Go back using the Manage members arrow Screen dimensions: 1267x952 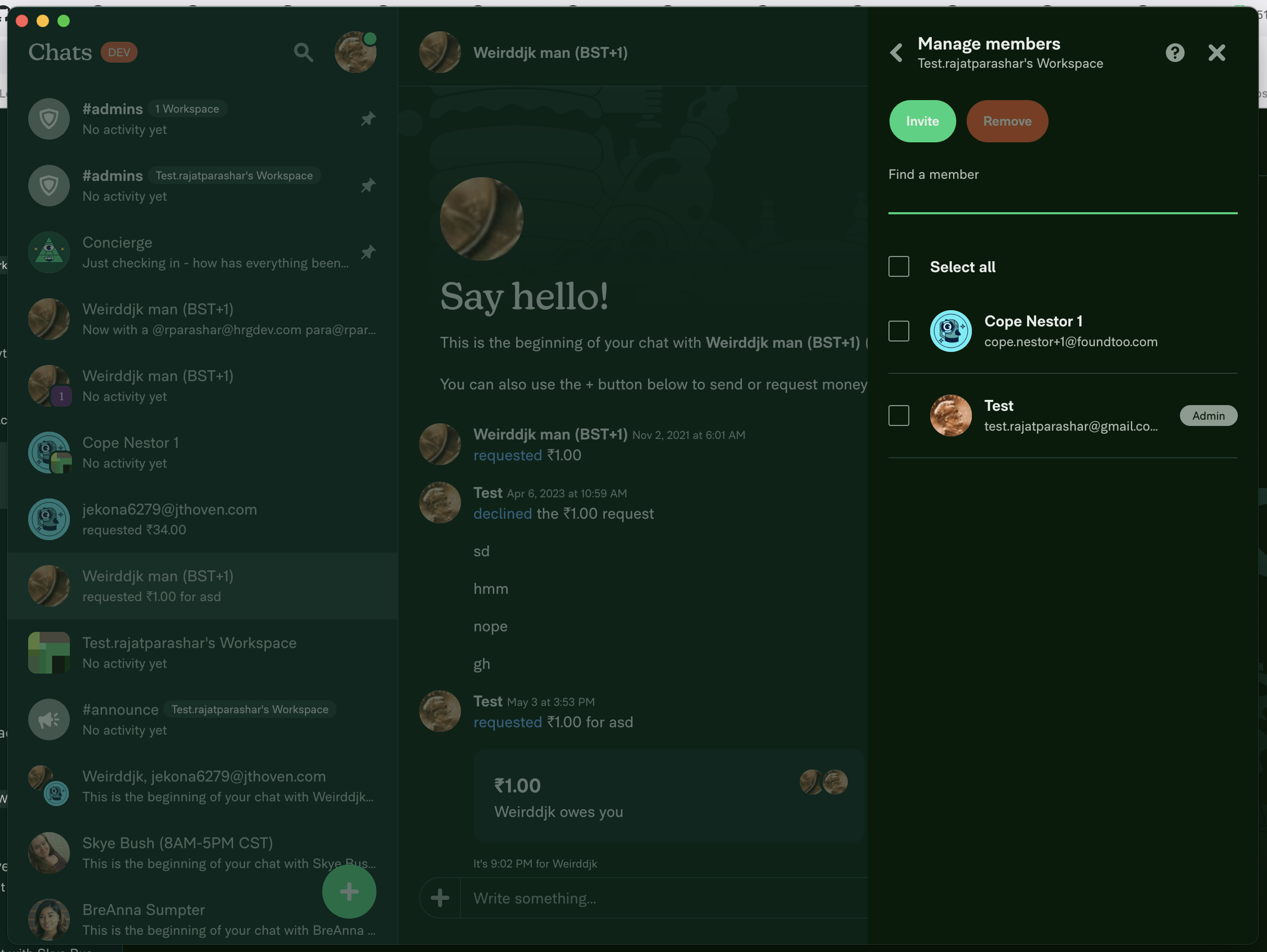tap(896, 53)
